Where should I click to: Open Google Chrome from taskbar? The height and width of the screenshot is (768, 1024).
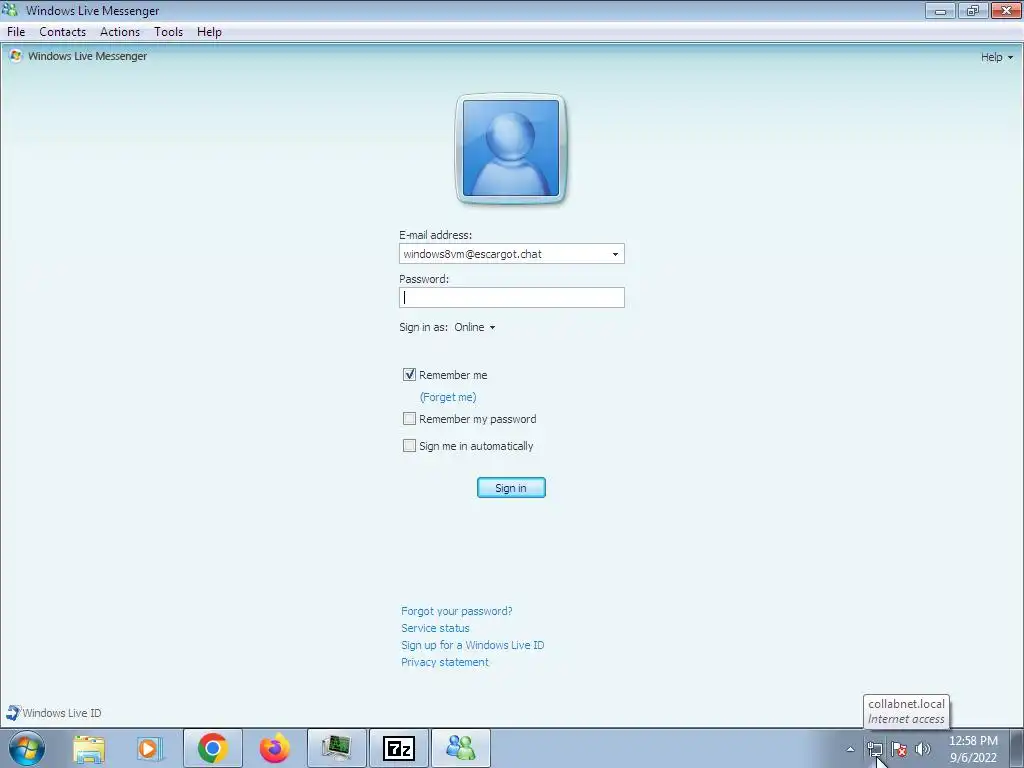(x=213, y=748)
